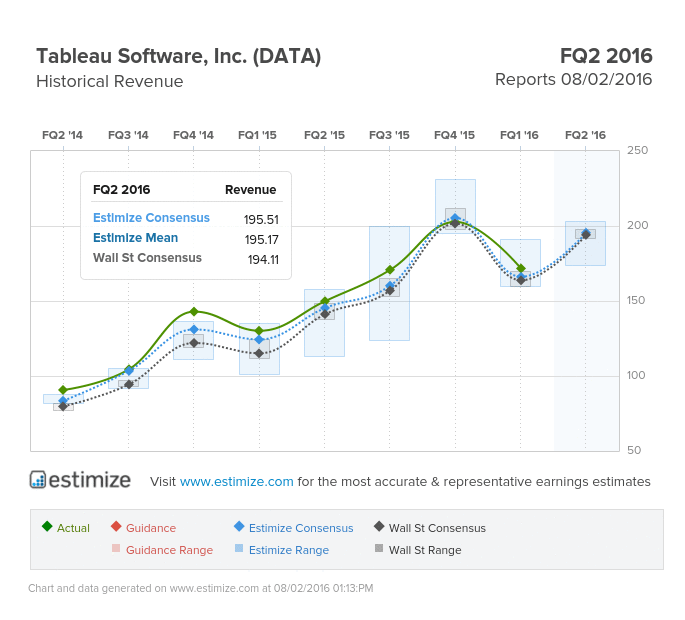Click the 100 y-axis value
Screen dimensions: 685x620
coord(636,375)
